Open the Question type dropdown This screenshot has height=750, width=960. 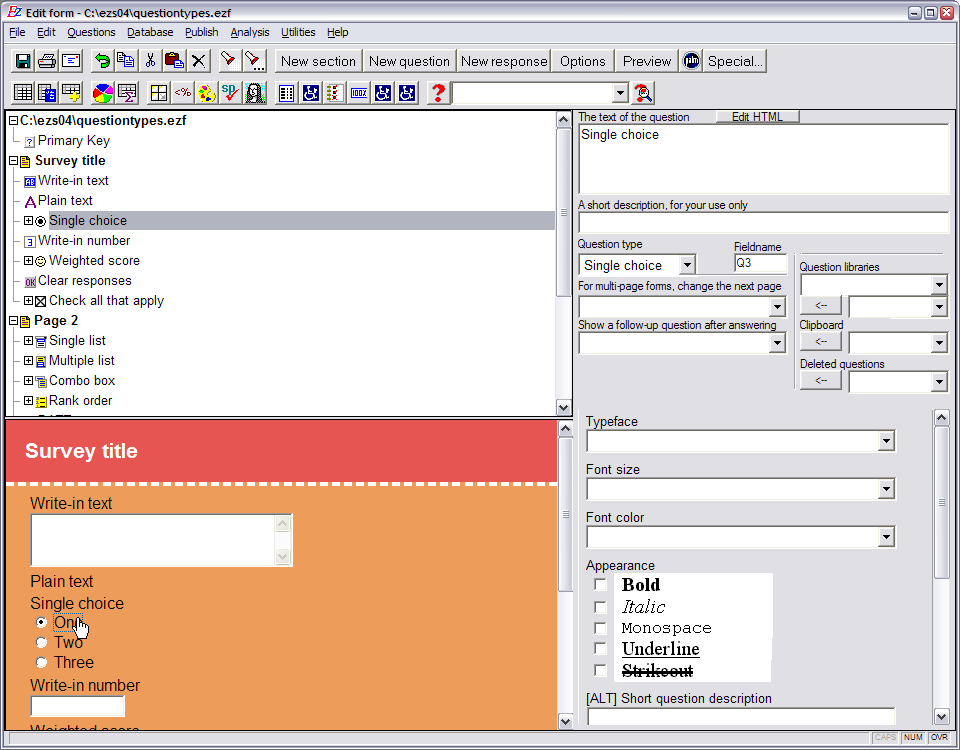click(x=687, y=265)
